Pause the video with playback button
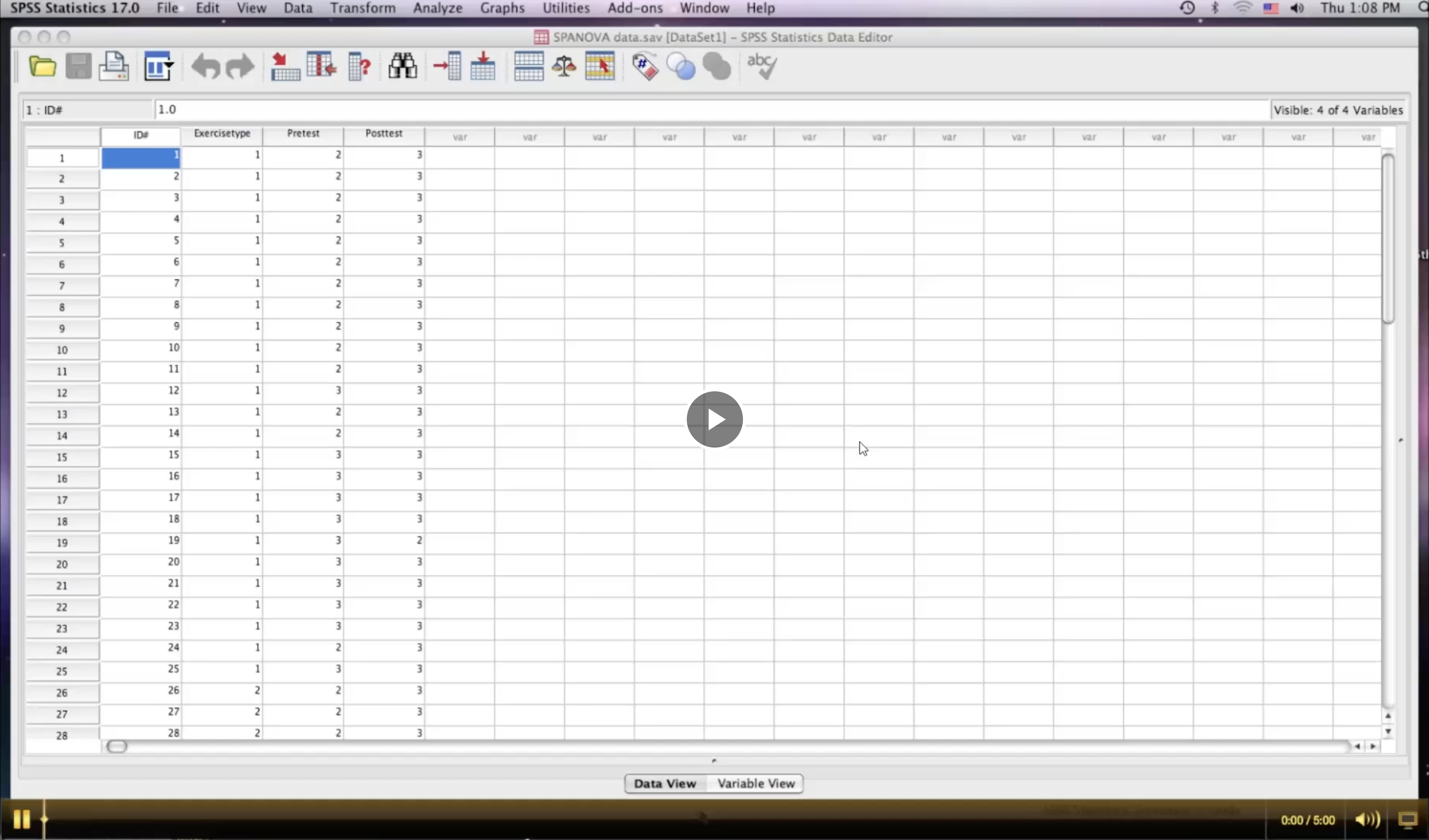 tap(21, 819)
